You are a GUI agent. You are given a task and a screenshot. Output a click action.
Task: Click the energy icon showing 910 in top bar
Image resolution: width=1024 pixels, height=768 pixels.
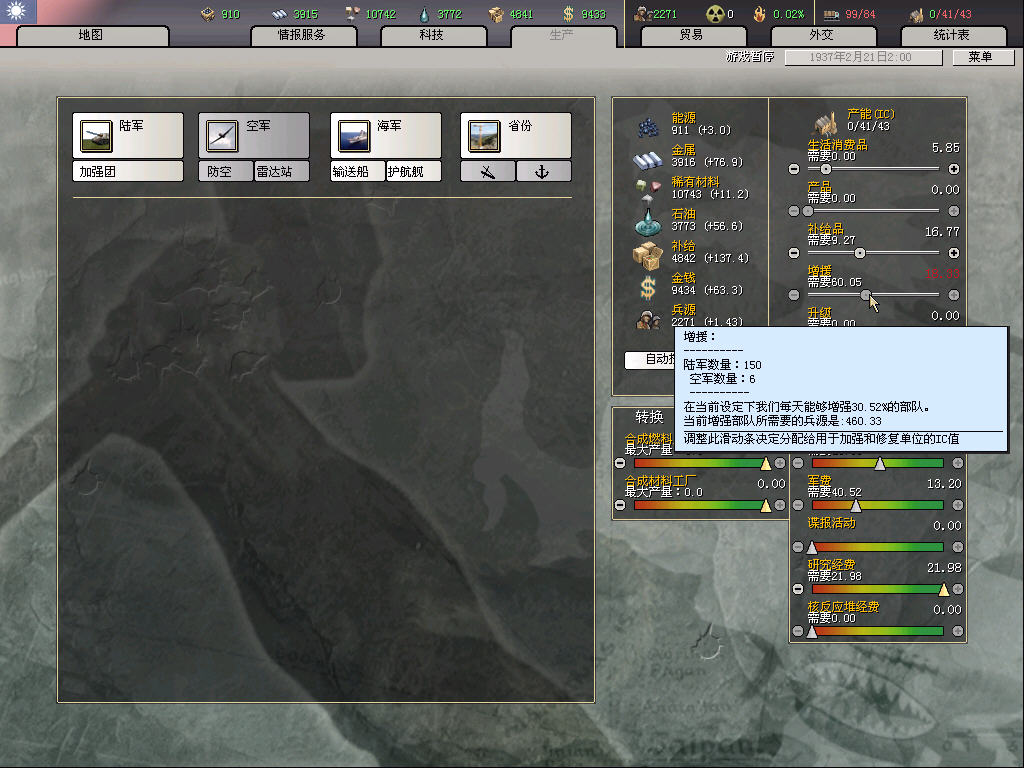[x=208, y=14]
